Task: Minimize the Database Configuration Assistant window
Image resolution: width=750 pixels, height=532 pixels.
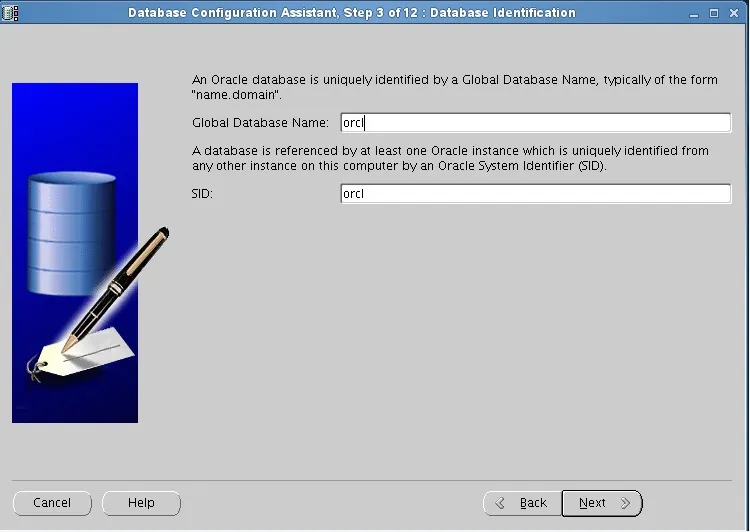Action: click(x=694, y=13)
